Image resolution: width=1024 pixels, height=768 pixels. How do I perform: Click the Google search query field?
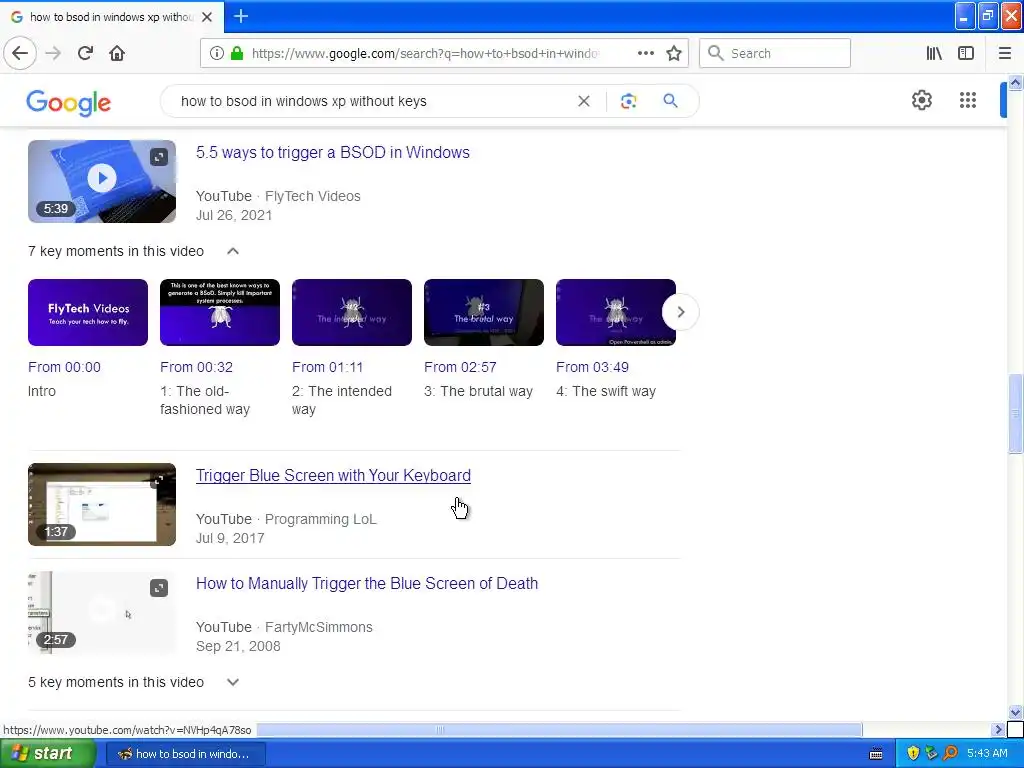click(372, 101)
